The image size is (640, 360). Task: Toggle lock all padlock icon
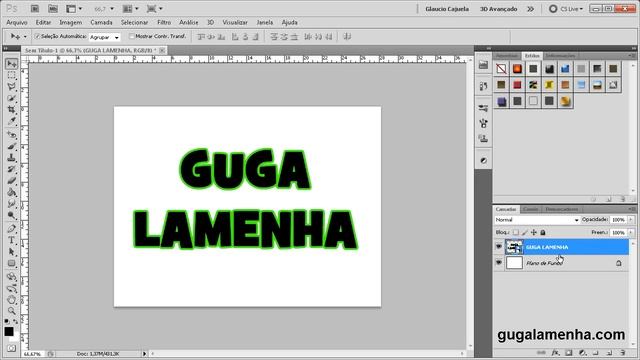(543, 232)
